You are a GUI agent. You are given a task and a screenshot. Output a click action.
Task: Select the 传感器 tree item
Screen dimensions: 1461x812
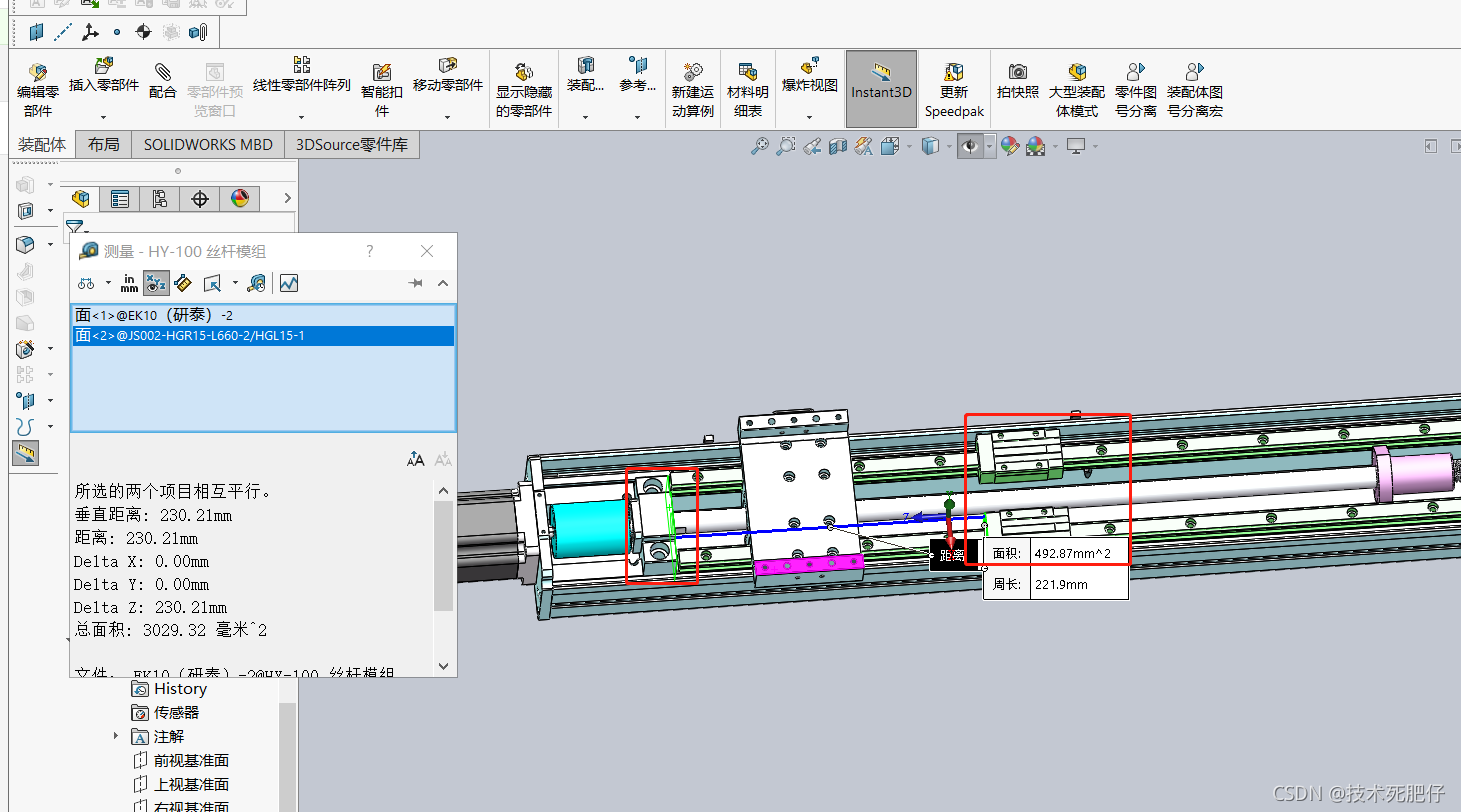coord(165,713)
